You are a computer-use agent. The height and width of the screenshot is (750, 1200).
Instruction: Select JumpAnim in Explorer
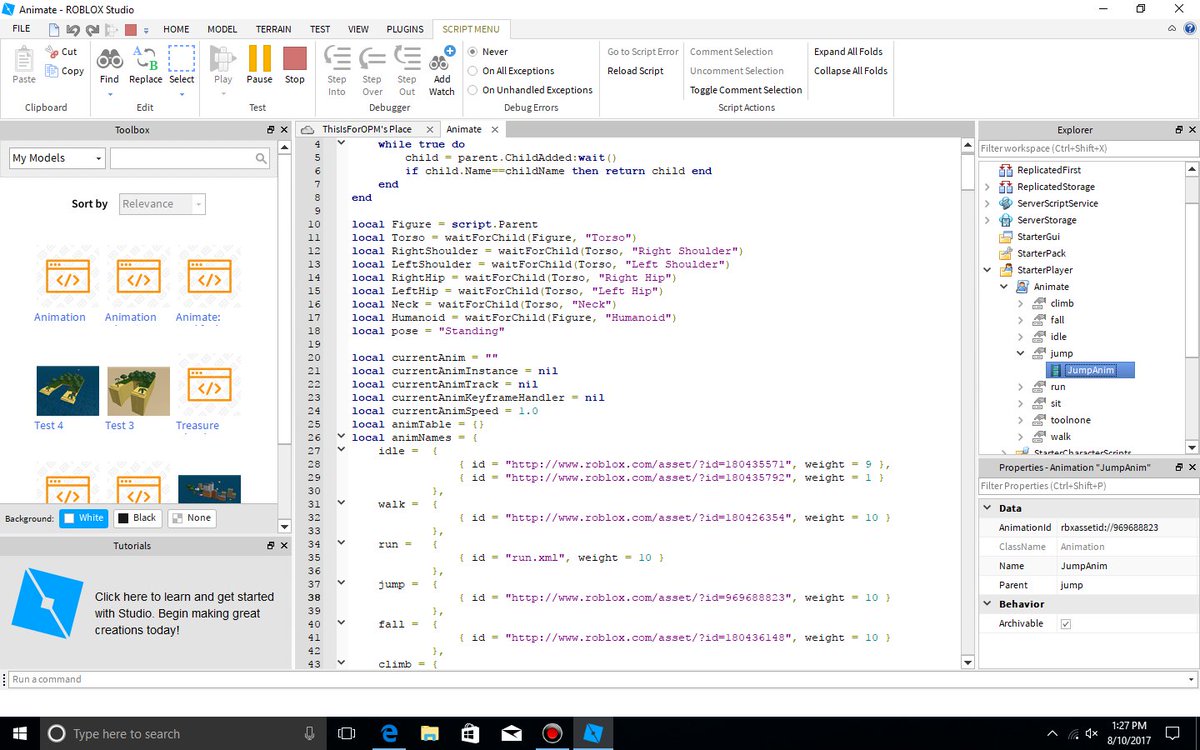[1089, 370]
